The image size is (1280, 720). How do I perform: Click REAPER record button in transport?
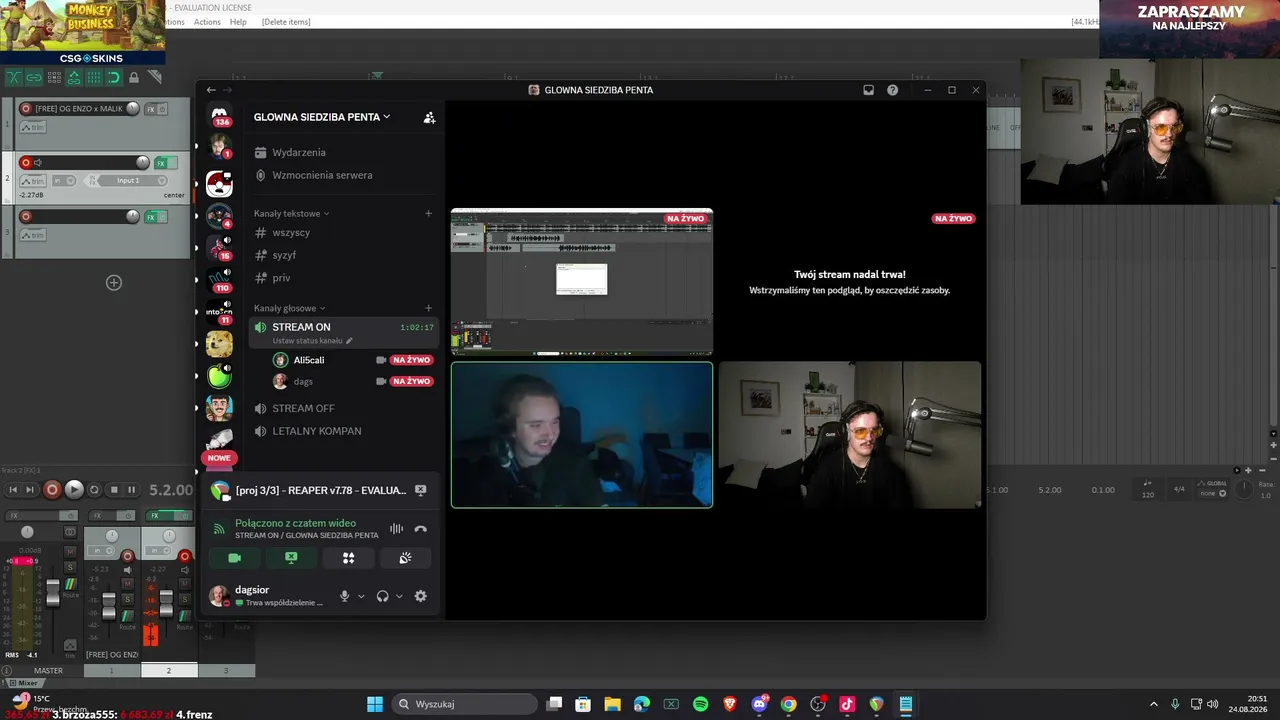(52, 490)
